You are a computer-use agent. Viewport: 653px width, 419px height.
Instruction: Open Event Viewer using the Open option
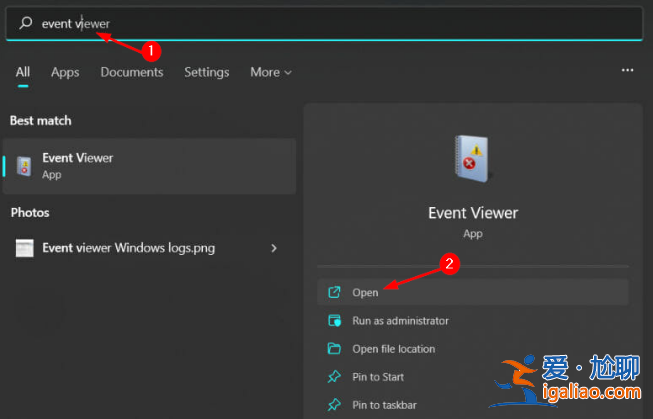coord(365,292)
